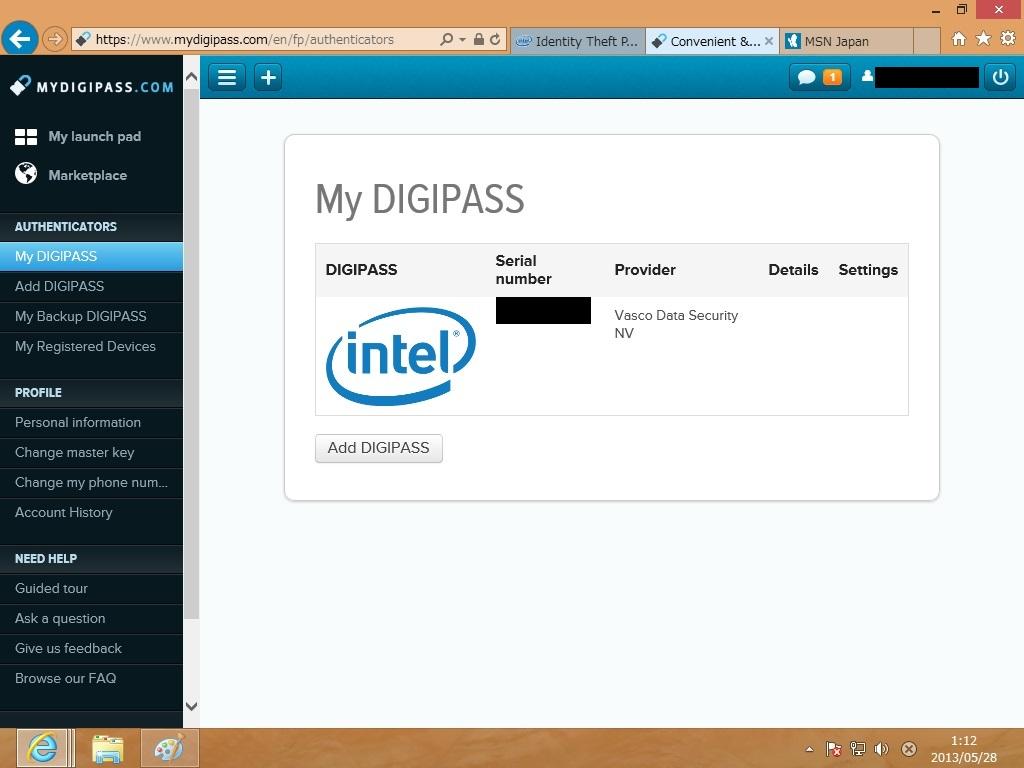Close the Convenient &... tab
The width and height of the screenshot is (1024, 768).
coord(769,41)
